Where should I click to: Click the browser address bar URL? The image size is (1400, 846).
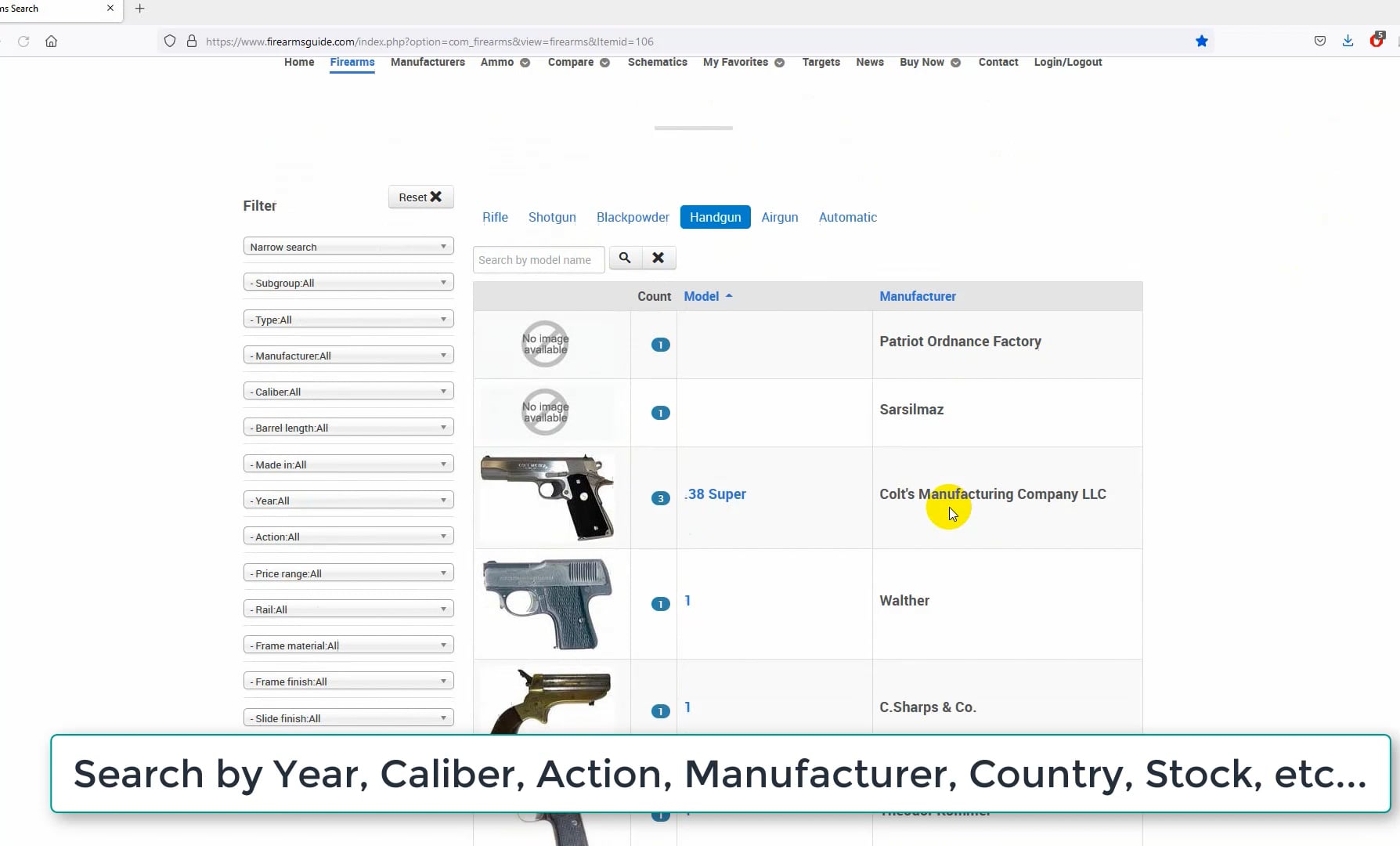[429, 42]
